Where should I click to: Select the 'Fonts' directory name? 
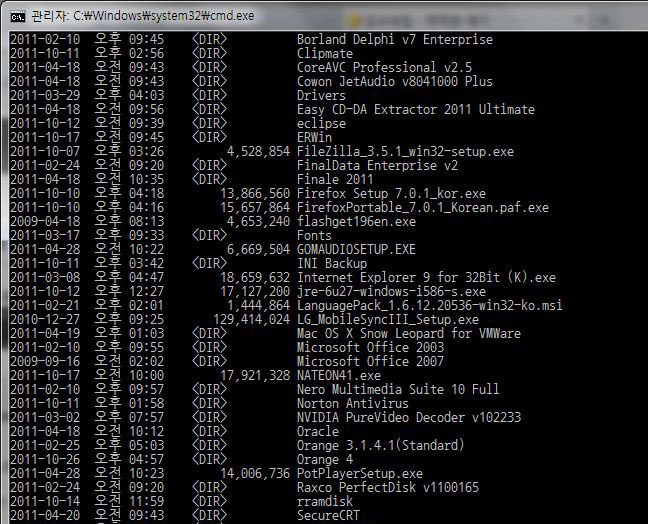tap(314, 236)
